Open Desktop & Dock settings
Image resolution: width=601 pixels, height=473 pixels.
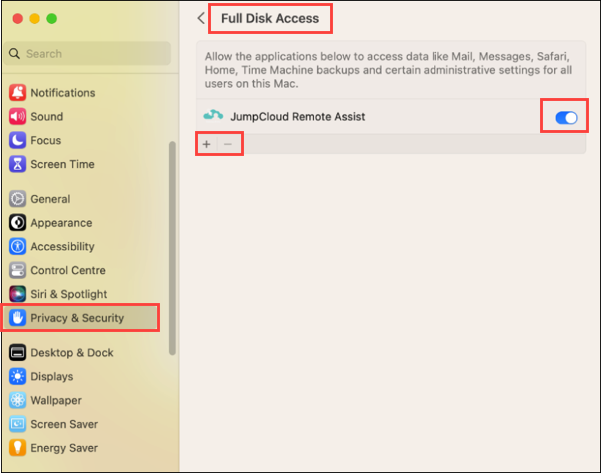tap(71, 353)
